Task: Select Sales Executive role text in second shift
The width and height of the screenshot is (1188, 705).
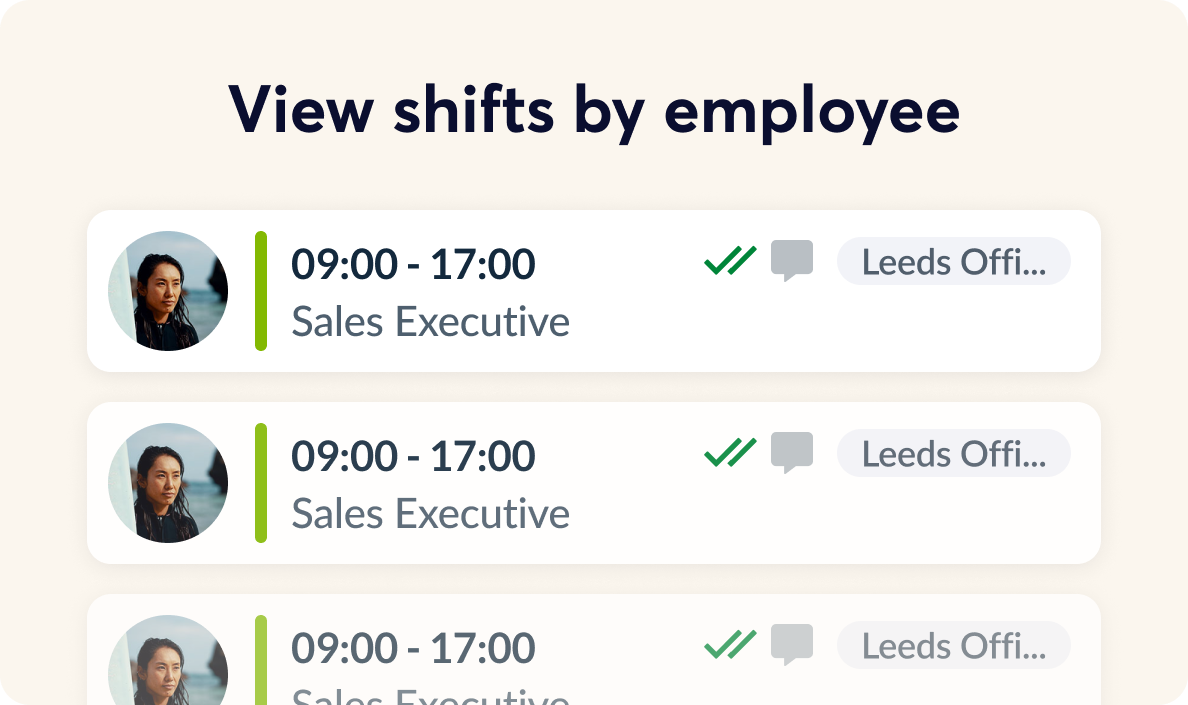Action: tap(430, 514)
